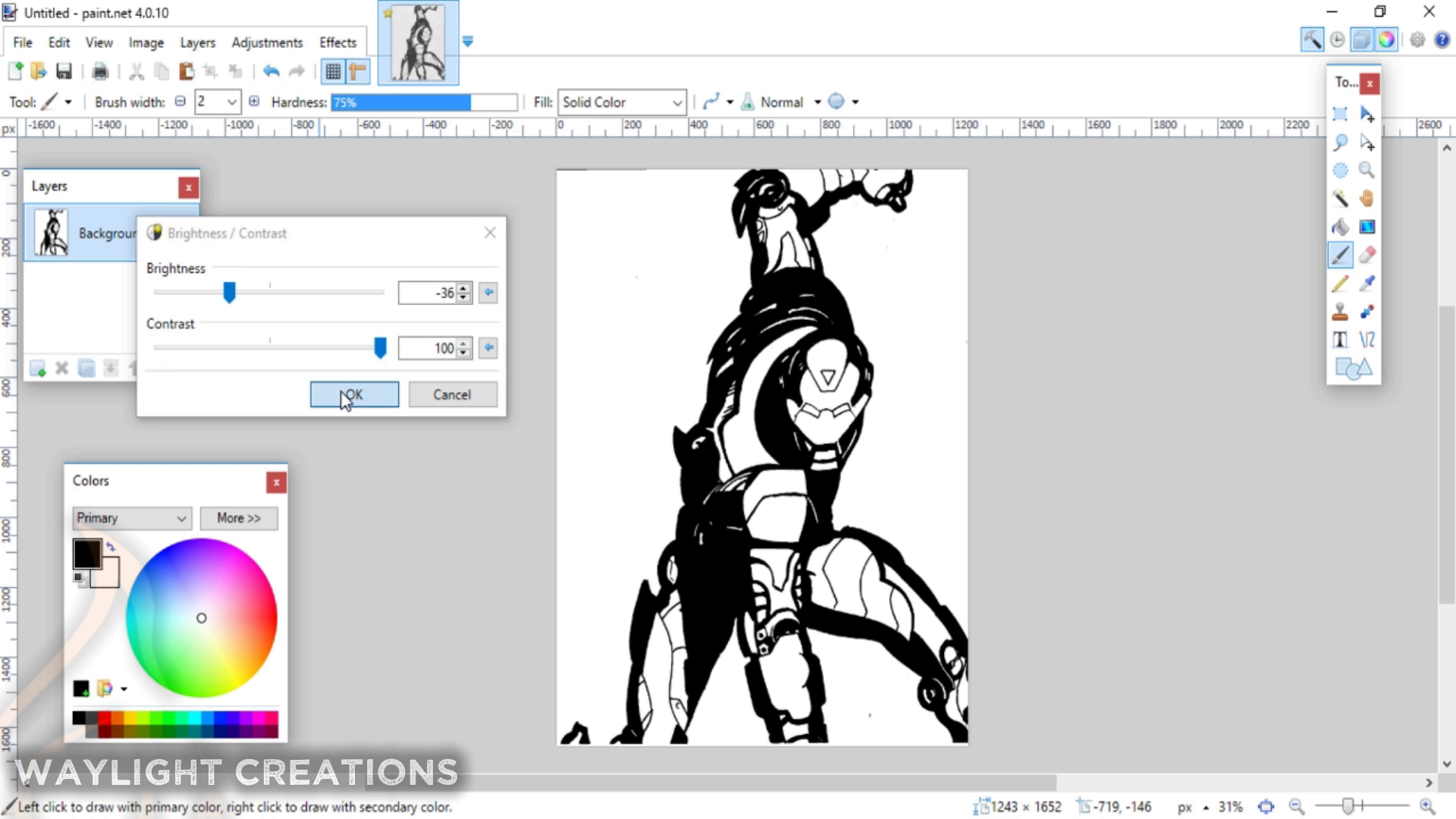Toggle the pixel grid view
The image size is (1456, 819).
tap(332, 71)
